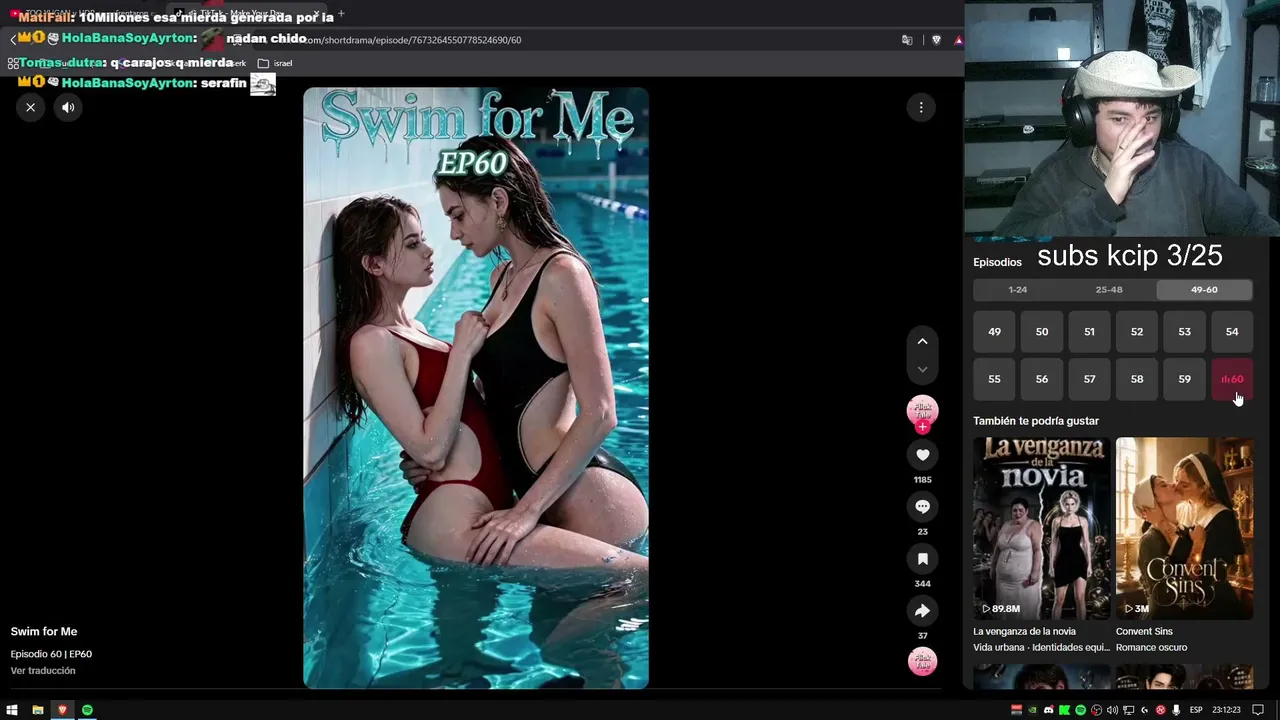The height and width of the screenshot is (720, 1280).
Task: Open the israel bookmarks folder
Action: (x=275, y=63)
